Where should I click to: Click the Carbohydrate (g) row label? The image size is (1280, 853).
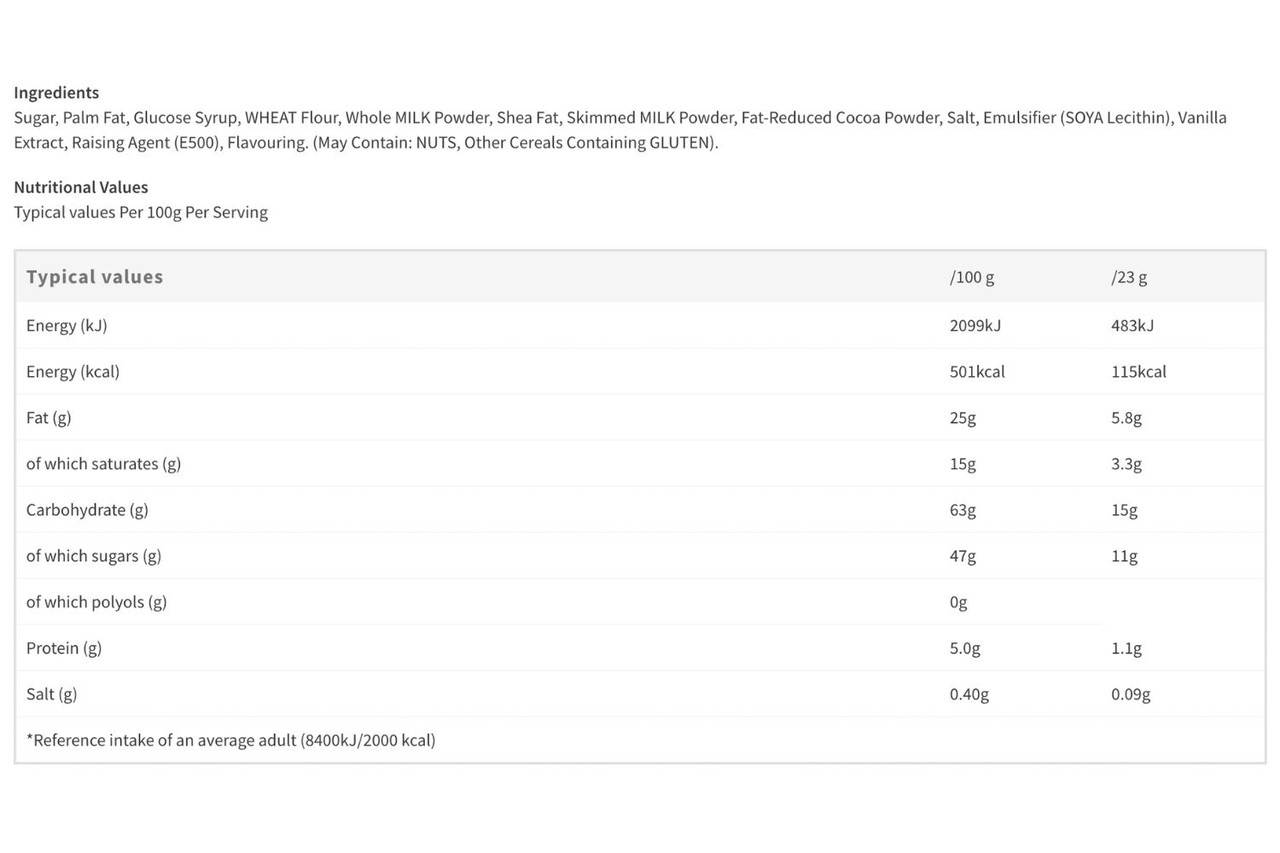click(87, 509)
